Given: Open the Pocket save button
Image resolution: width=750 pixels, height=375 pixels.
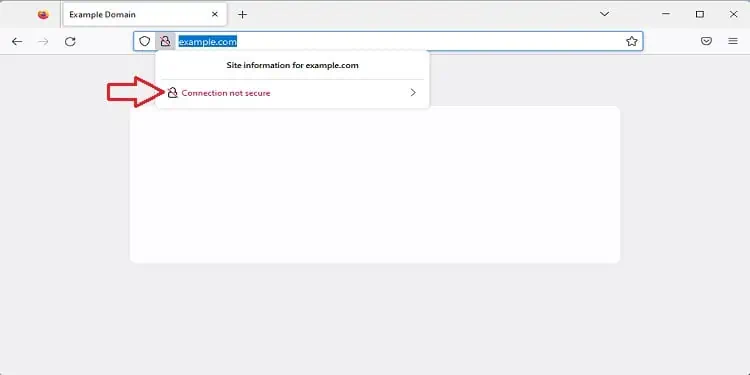Looking at the screenshot, I should 706,41.
